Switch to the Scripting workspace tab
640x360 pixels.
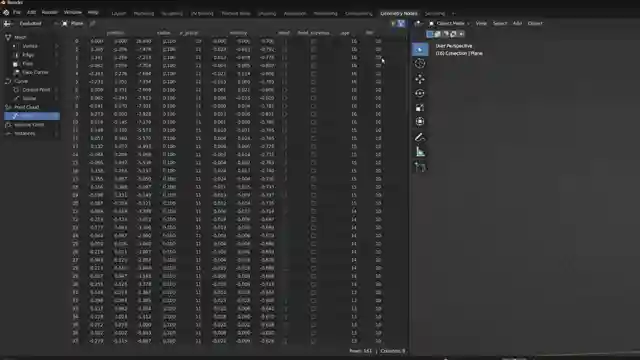click(434, 13)
